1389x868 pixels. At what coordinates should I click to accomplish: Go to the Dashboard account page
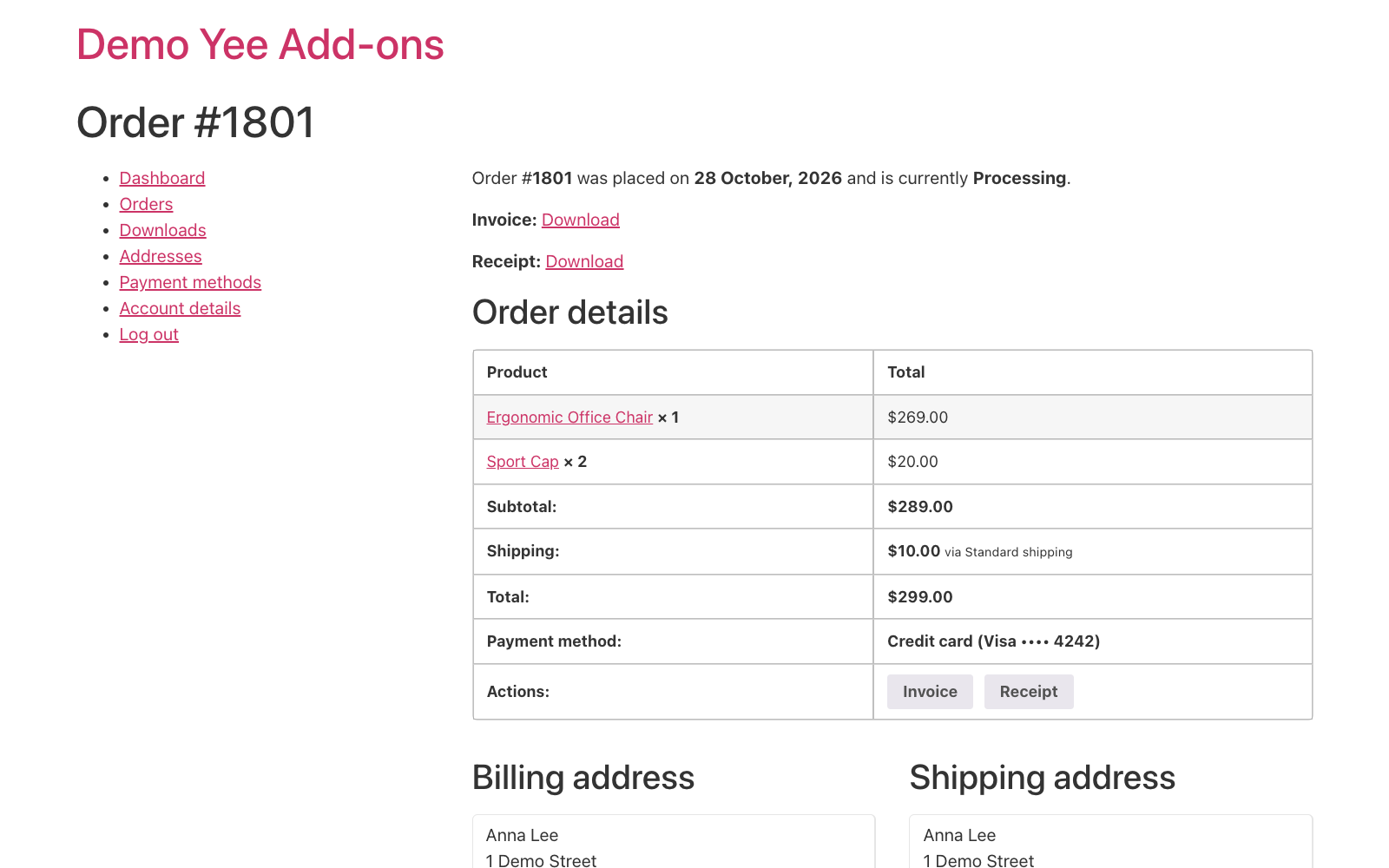pyautogui.click(x=162, y=178)
